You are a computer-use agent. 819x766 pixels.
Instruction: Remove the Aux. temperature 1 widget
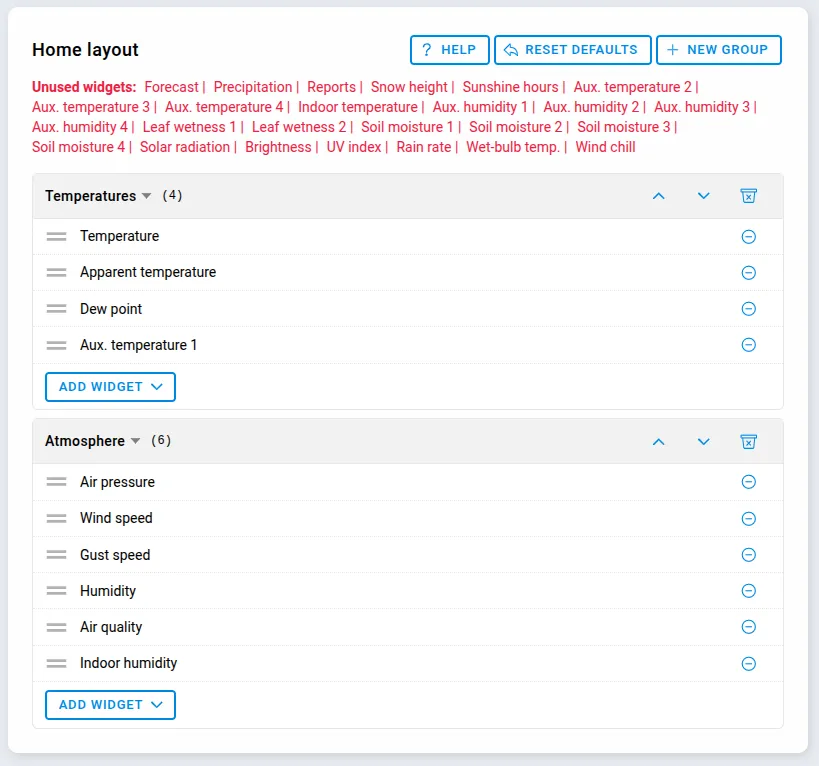[748, 345]
